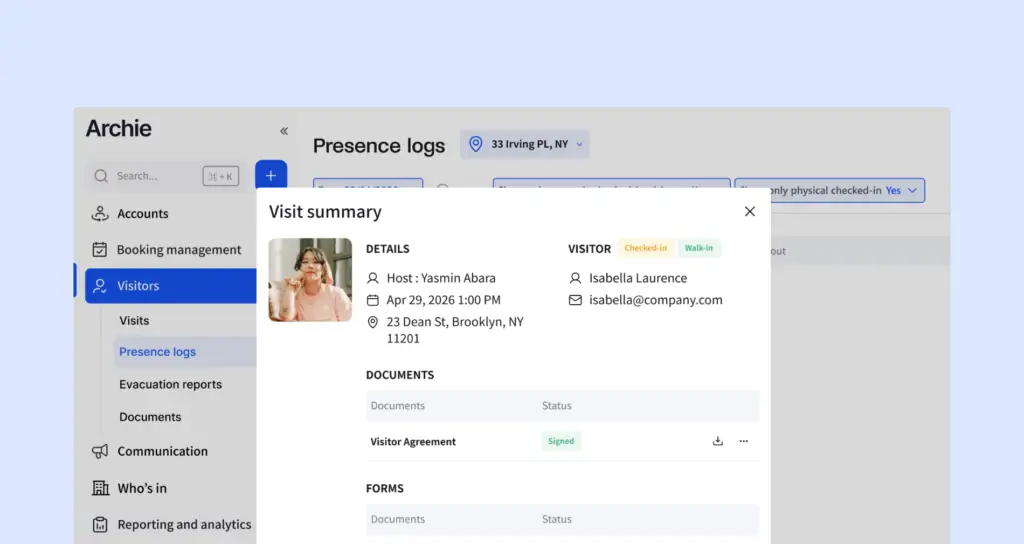Click the Accounts people icon

click(x=100, y=214)
